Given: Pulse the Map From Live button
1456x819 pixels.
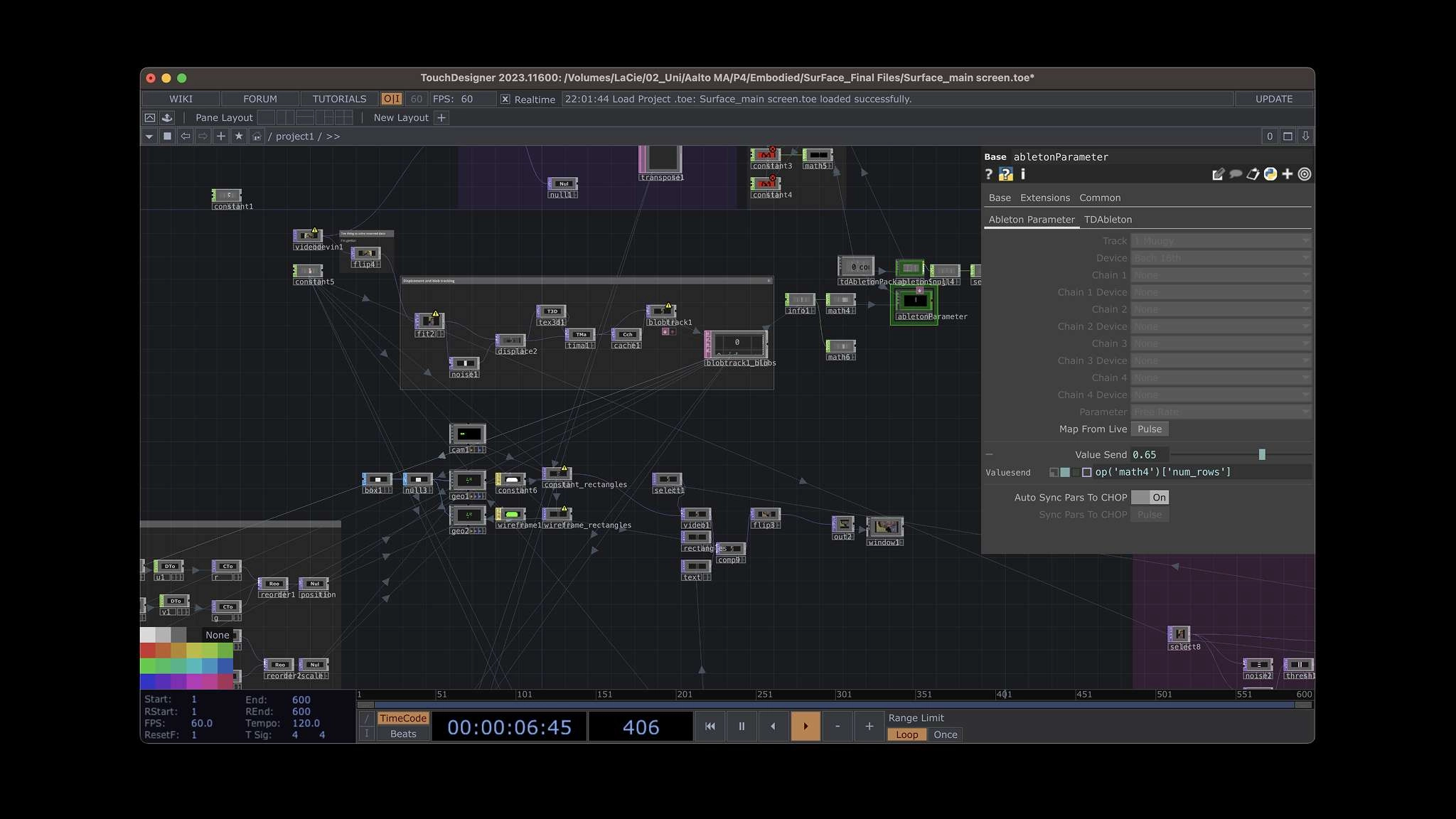Looking at the screenshot, I should pyautogui.click(x=1150, y=429).
